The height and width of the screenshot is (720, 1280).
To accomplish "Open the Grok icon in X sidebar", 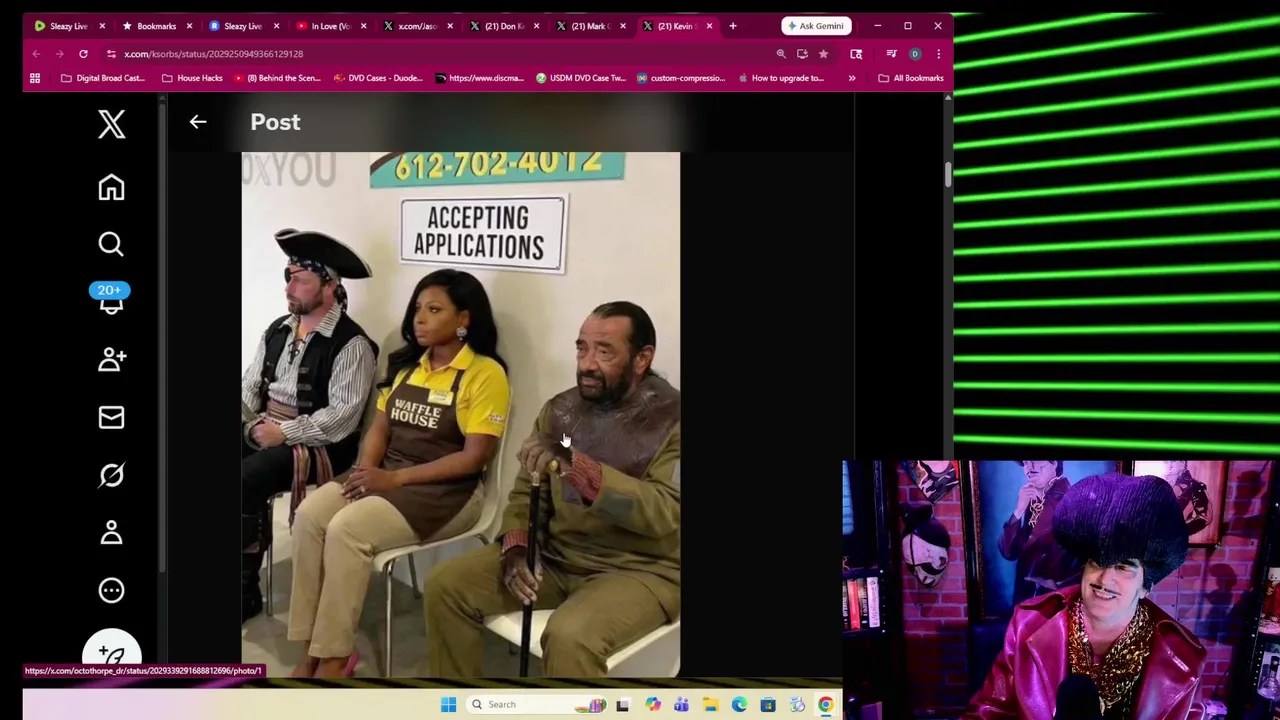I will (x=111, y=475).
